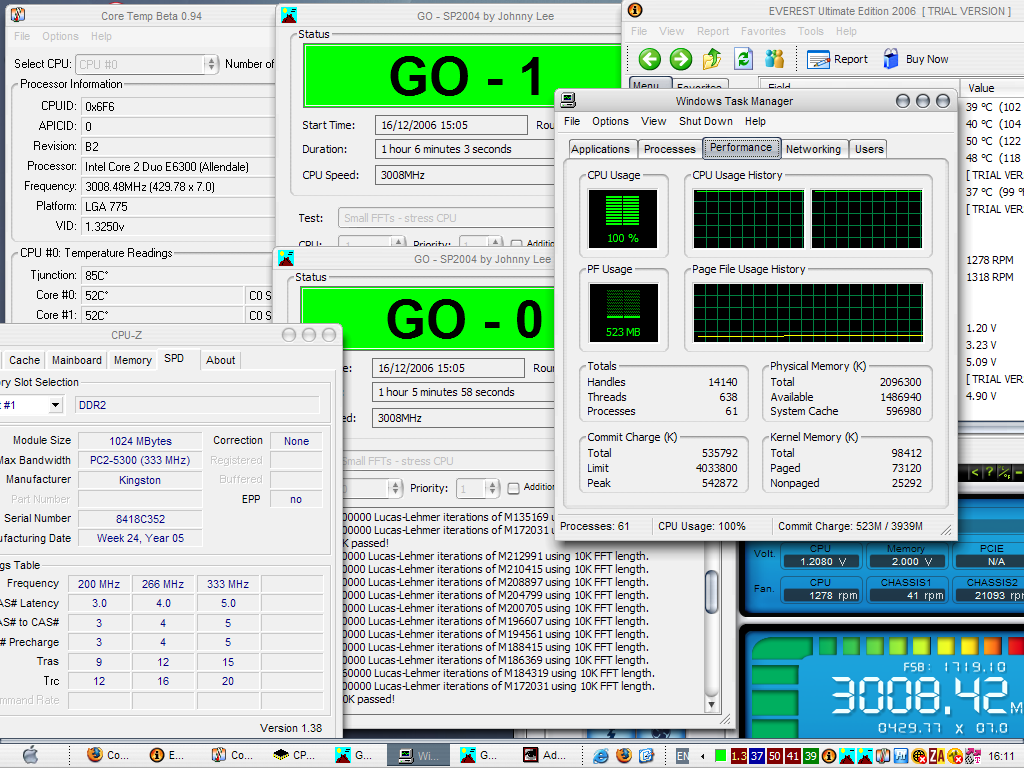
Task: Click the Start Time field in GO - 1
Action: coord(451,125)
